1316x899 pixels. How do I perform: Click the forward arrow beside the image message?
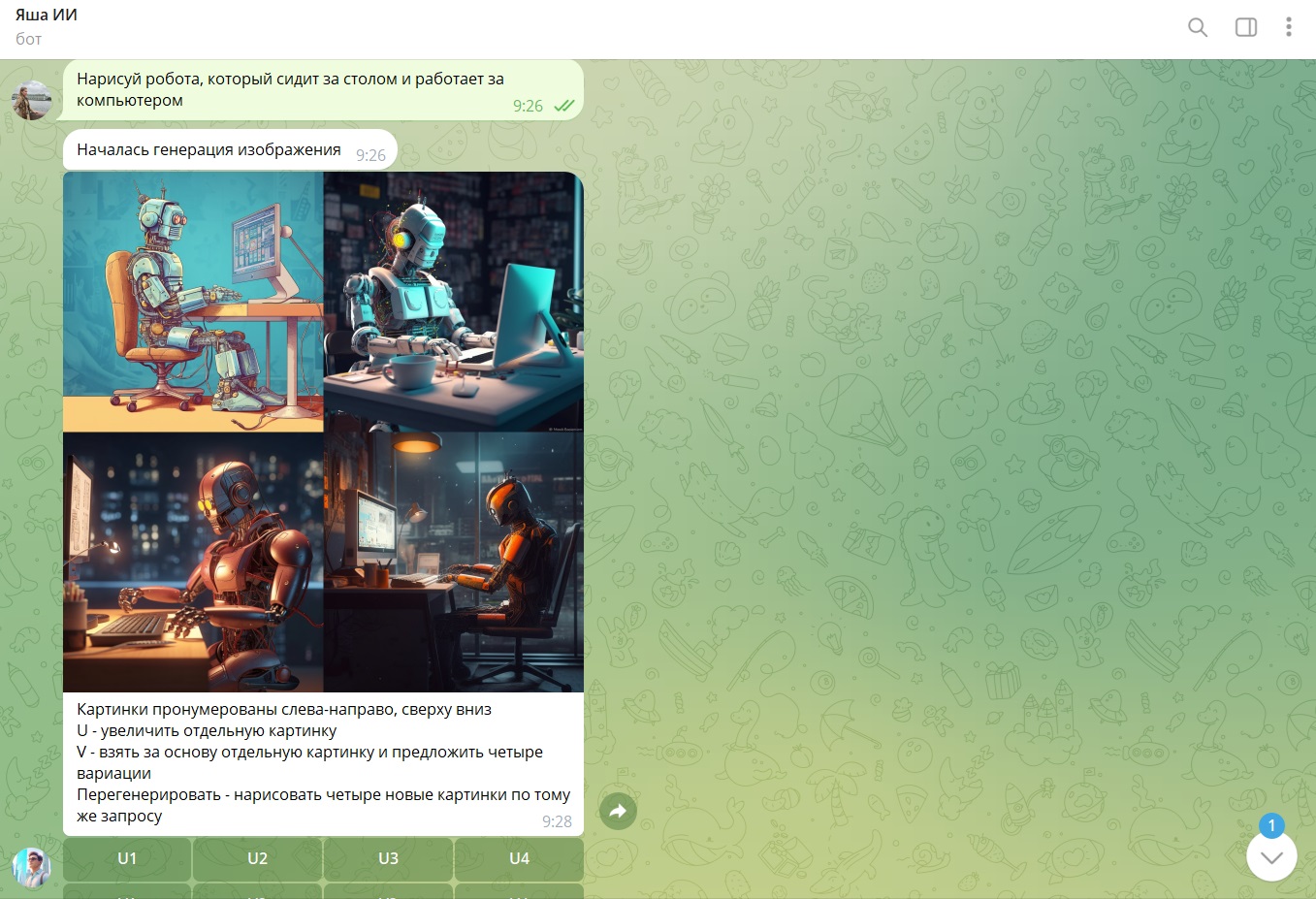coord(618,811)
